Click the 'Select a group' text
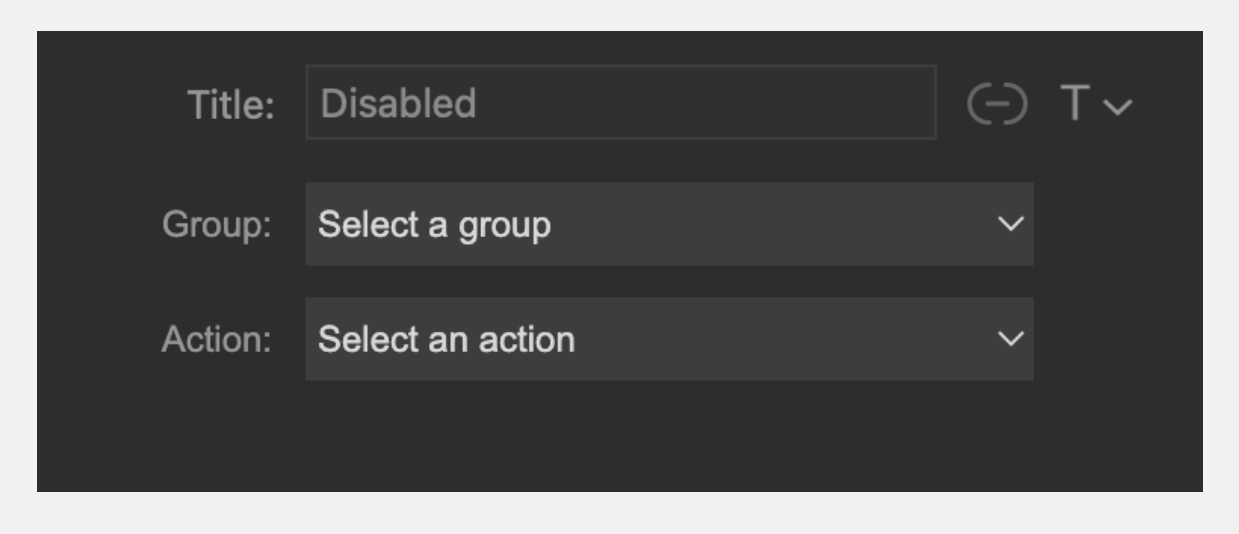1239x534 pixels. click(x=434, y=226)
